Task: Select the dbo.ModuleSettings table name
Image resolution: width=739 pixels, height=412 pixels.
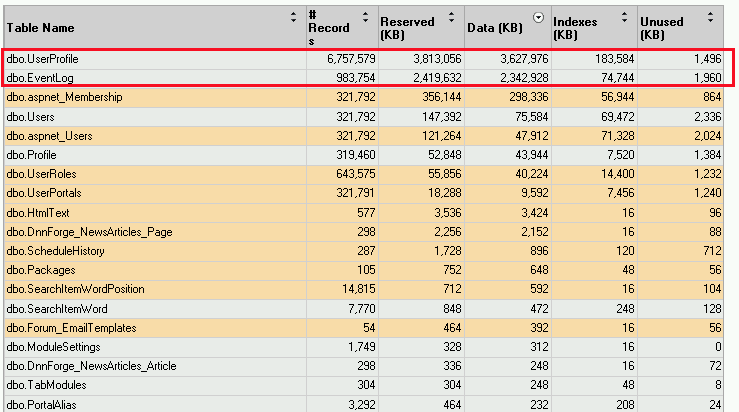Action: coord(54,347)
